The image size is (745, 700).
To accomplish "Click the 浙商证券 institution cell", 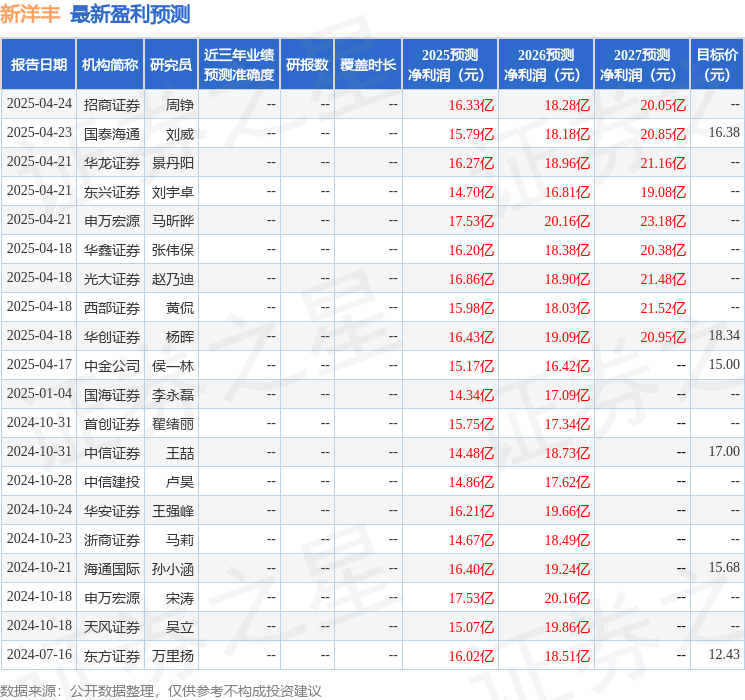I will pyautogui.click(x=112, y=540).
